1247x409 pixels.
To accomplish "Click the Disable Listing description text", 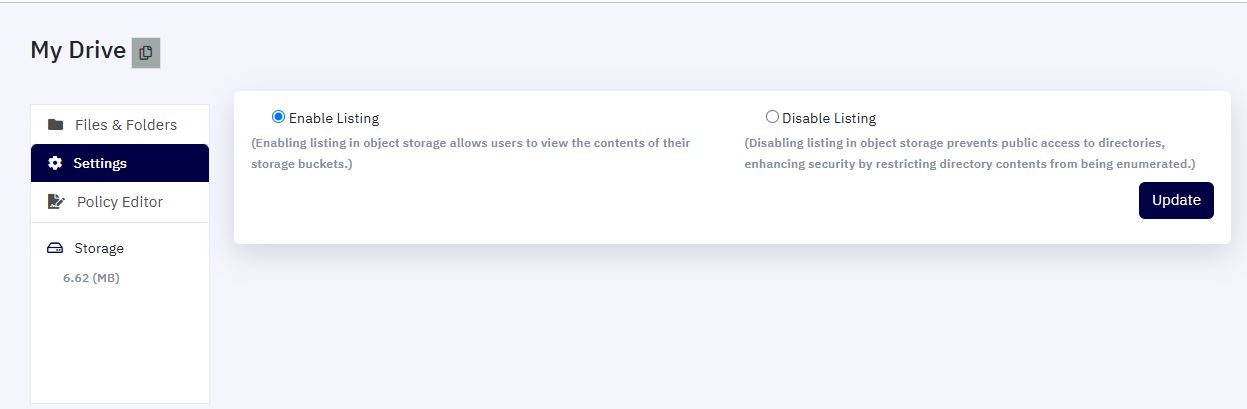I will [970, 153].
